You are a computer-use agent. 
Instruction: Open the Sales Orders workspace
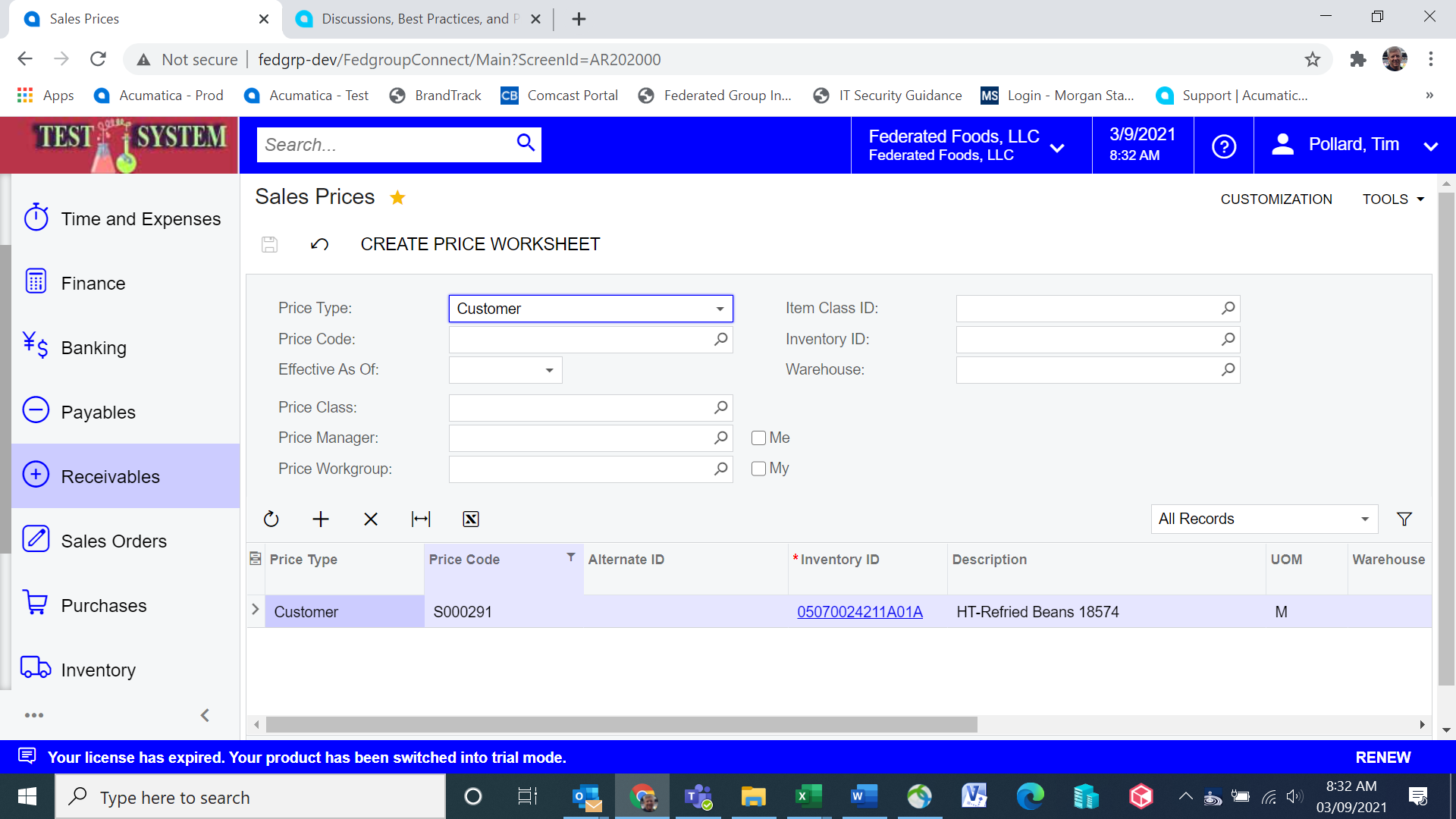pos(125,541)
